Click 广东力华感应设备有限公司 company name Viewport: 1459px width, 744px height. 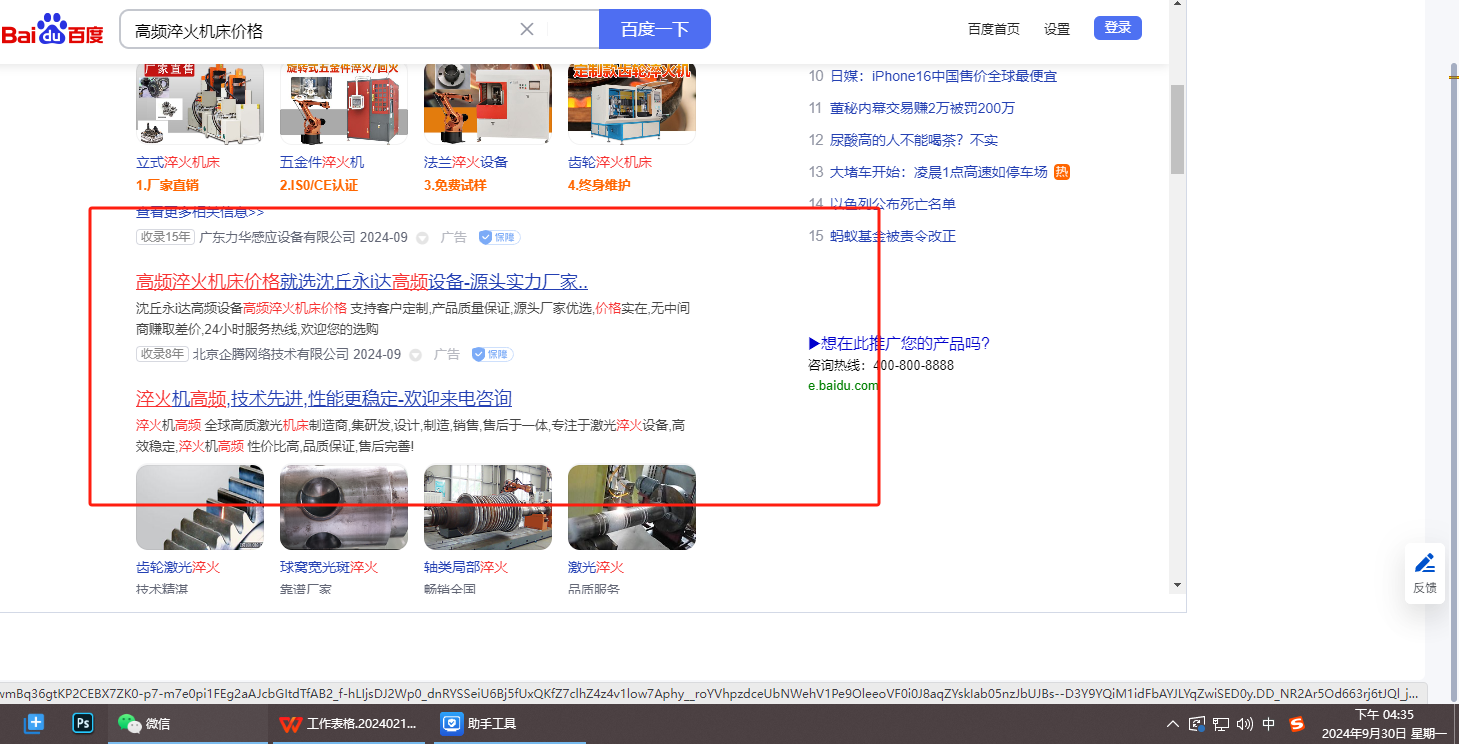pos(278,238)
